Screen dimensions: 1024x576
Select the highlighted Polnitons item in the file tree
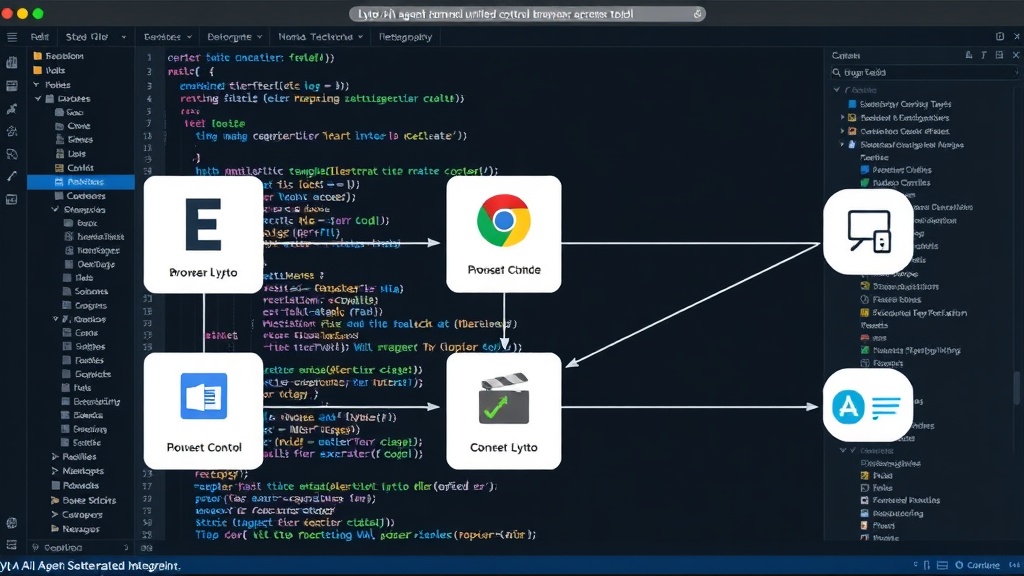pyautogui.click(x=81, y=182)
